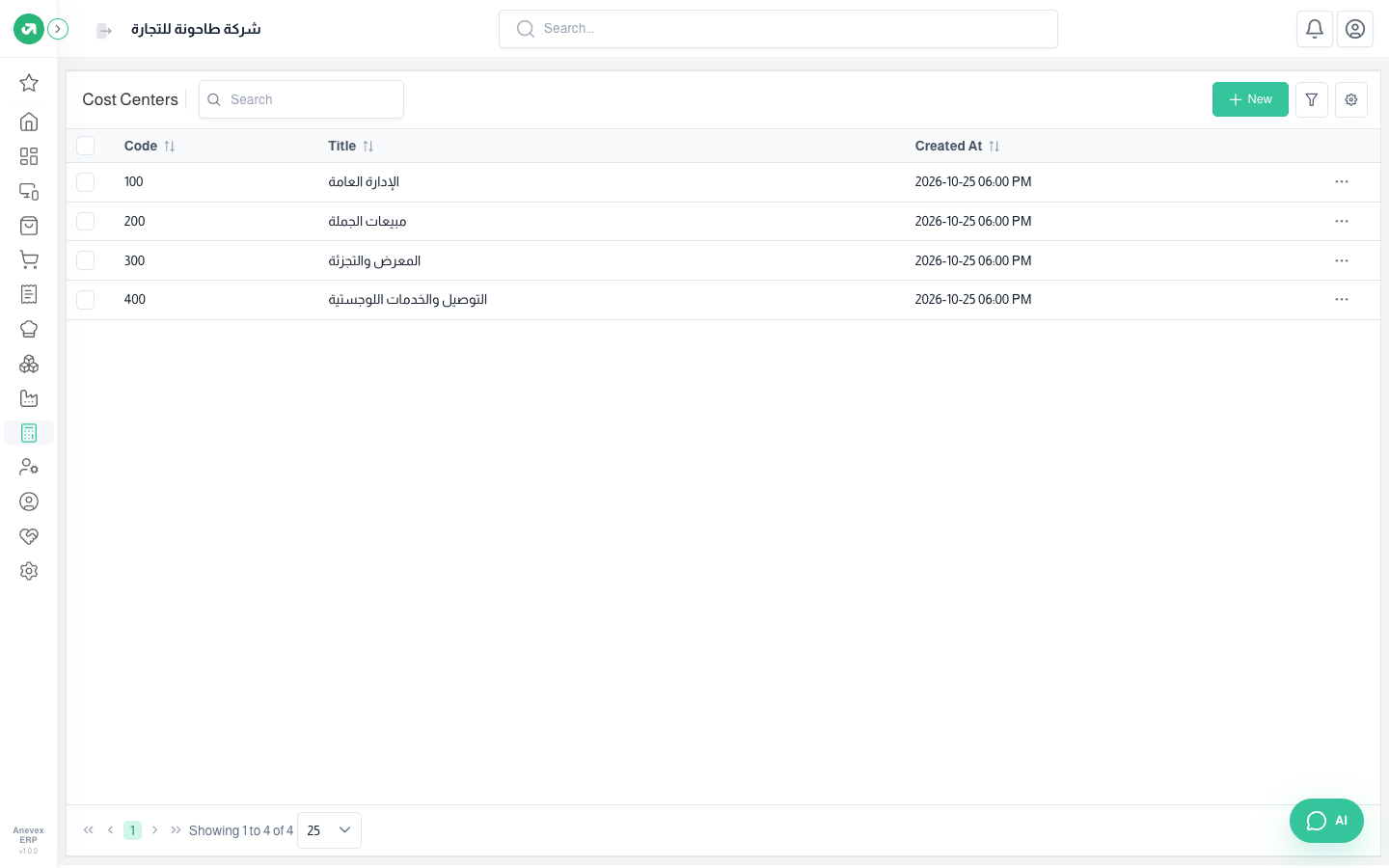Click the exit icon beside company name
Screen dimensions: 1389x868
click(104, 31)
